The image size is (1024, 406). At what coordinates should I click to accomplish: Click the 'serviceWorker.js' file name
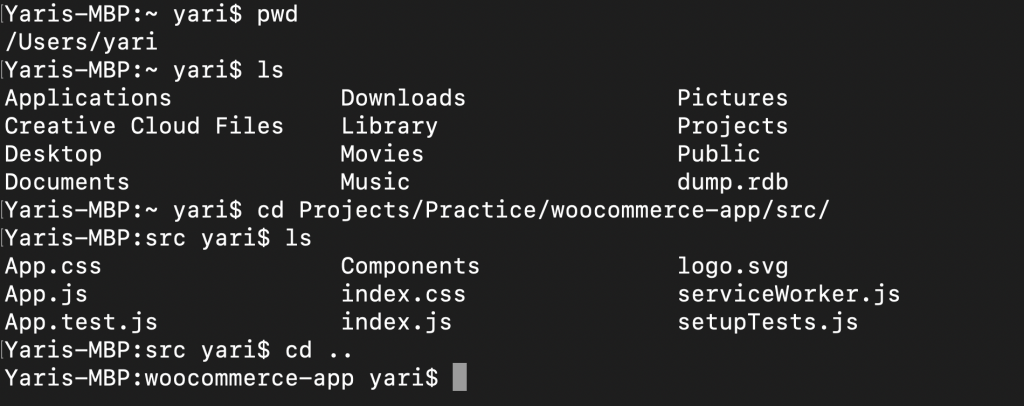[x=788, y=294]
